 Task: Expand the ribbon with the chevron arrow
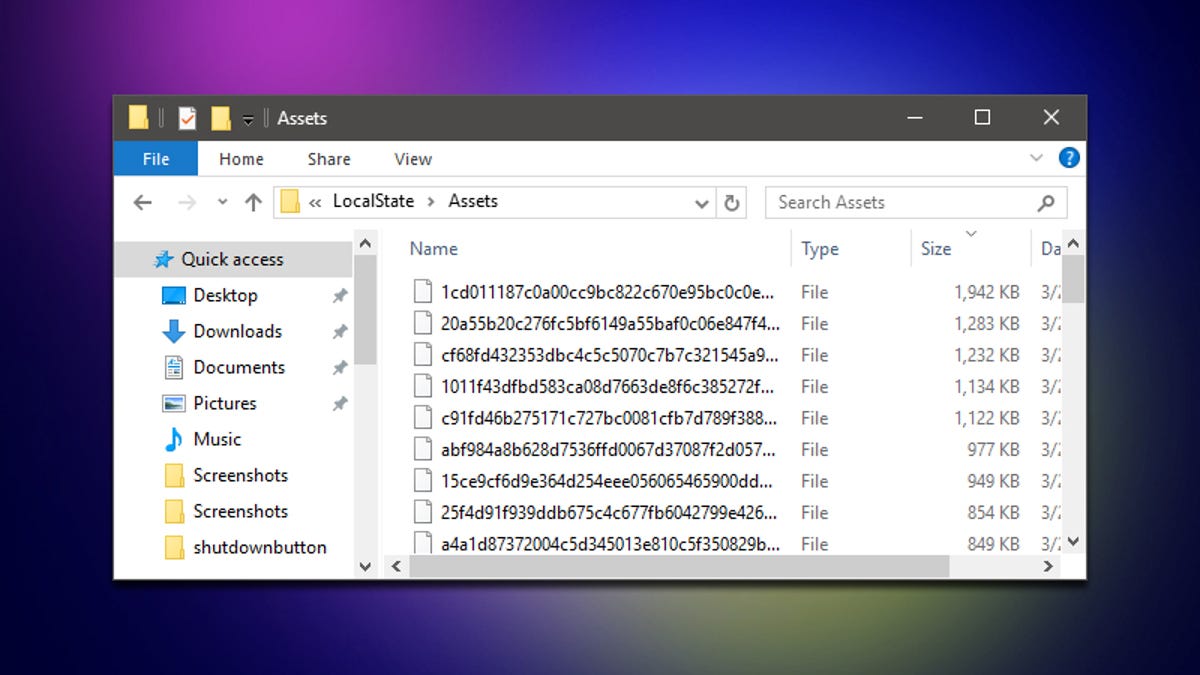pos(1036,158)
